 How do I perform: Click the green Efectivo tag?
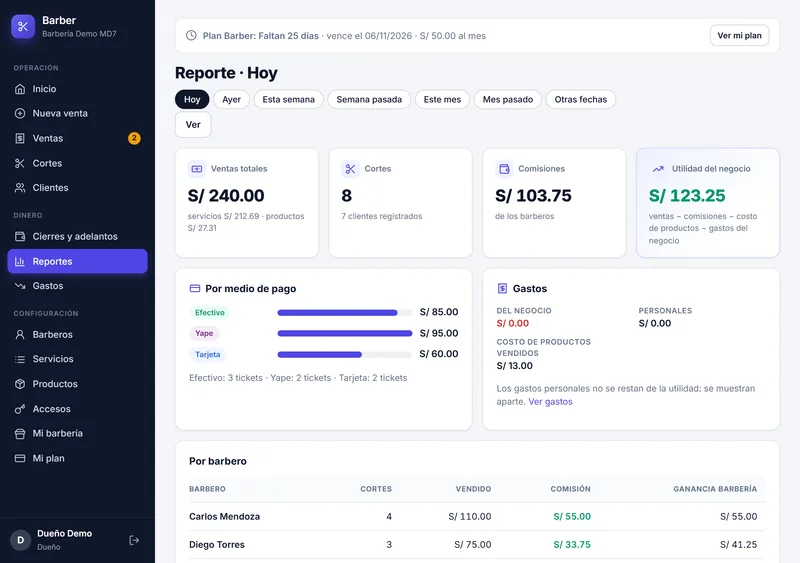(210, 312)
